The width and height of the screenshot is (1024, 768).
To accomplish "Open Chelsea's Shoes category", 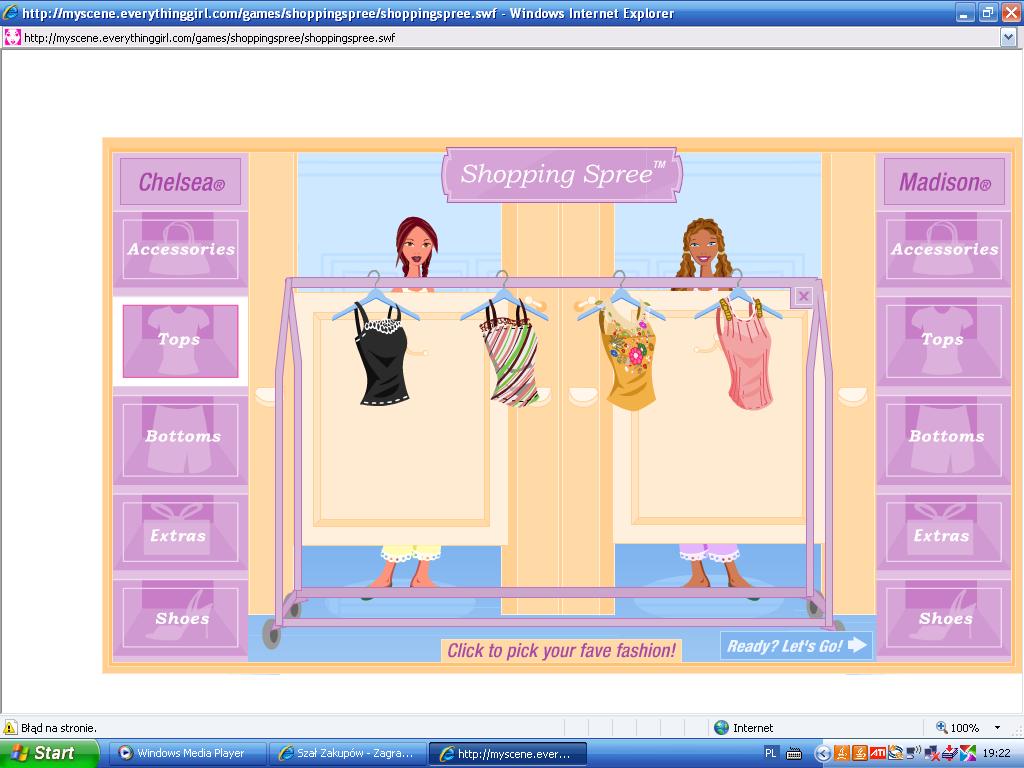I will [x=181, y=619].
